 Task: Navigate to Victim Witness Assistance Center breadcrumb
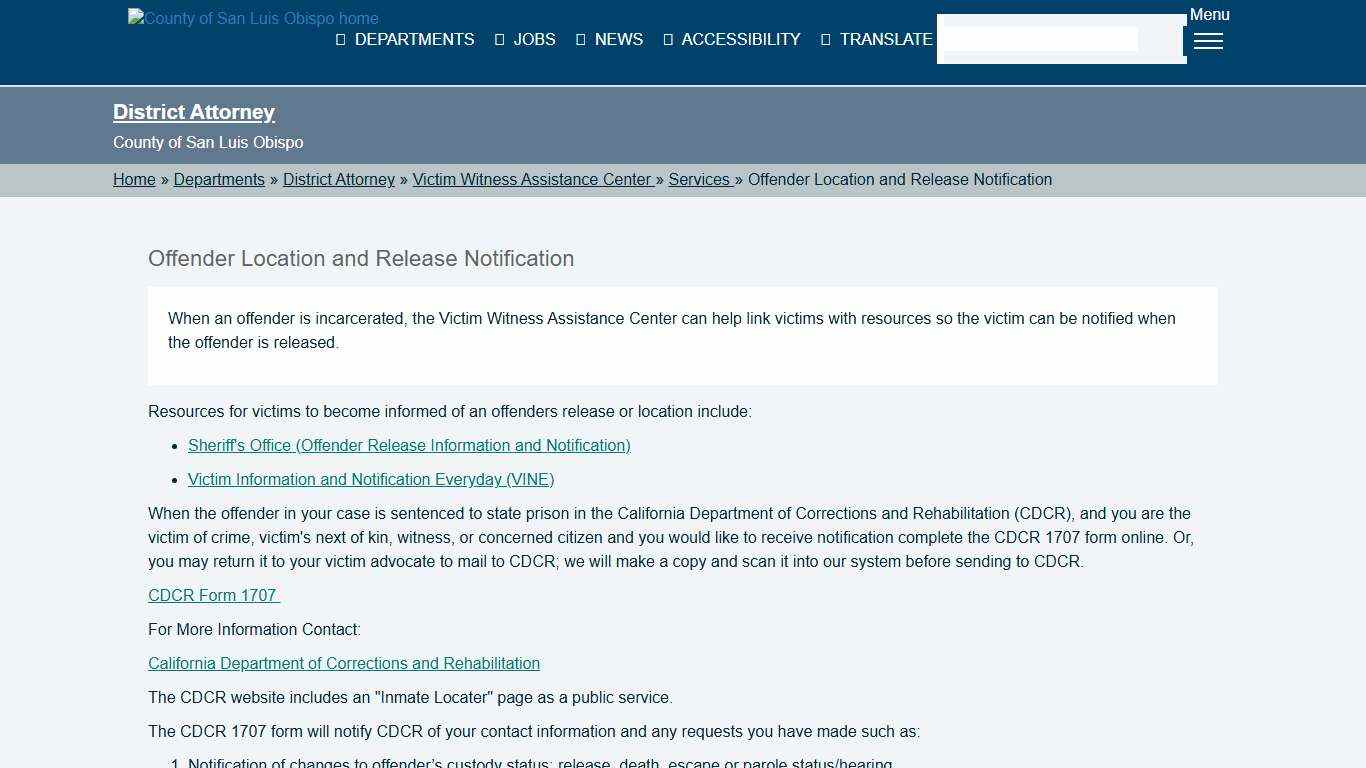(532, 180)
